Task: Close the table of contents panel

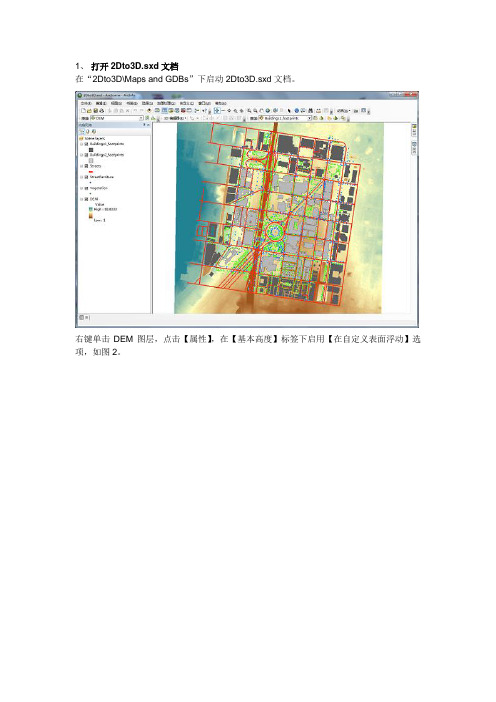Action: click(x=148, y=124)
